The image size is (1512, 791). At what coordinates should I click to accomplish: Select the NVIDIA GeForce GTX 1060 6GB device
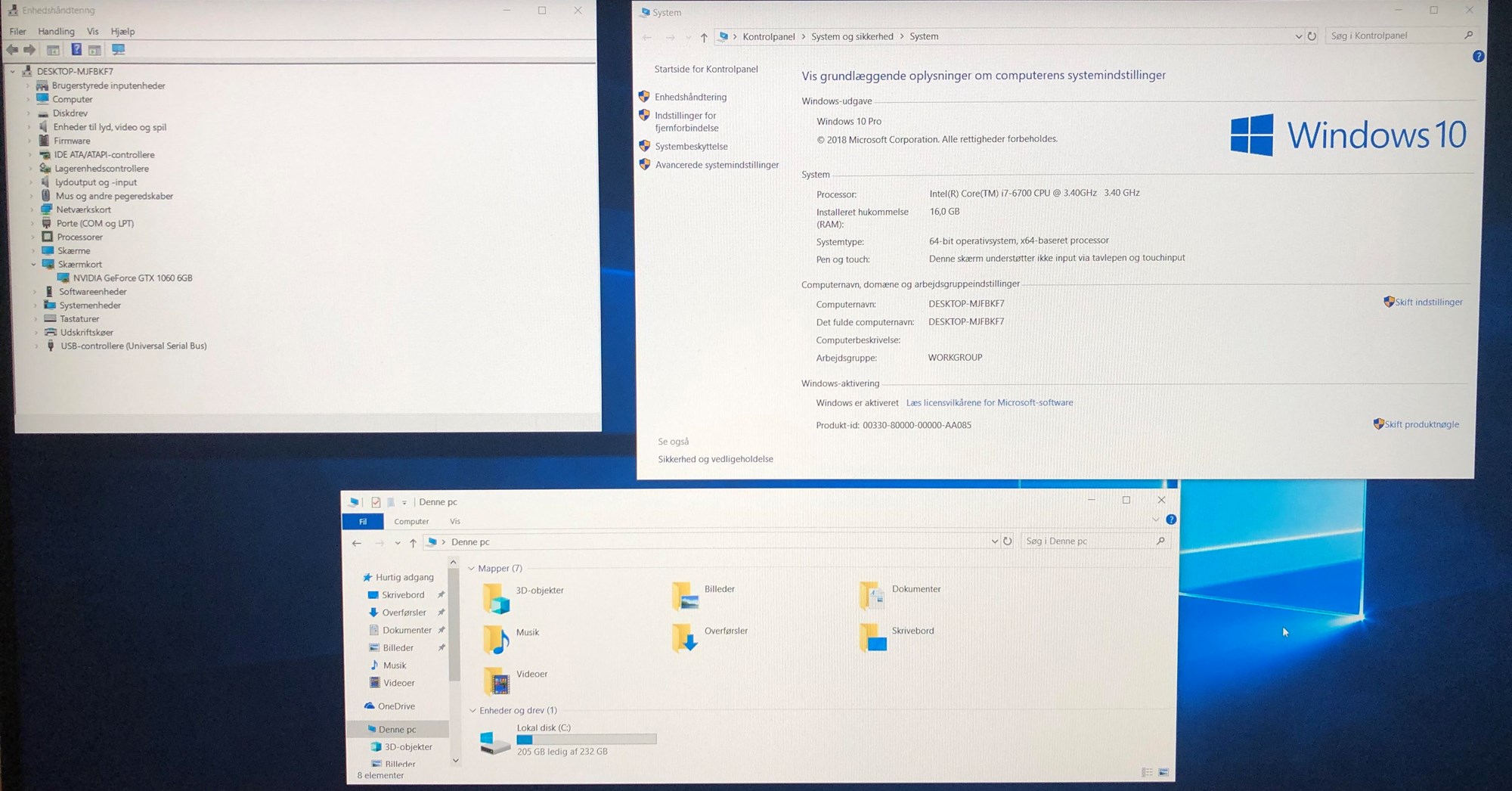point(132,278)
